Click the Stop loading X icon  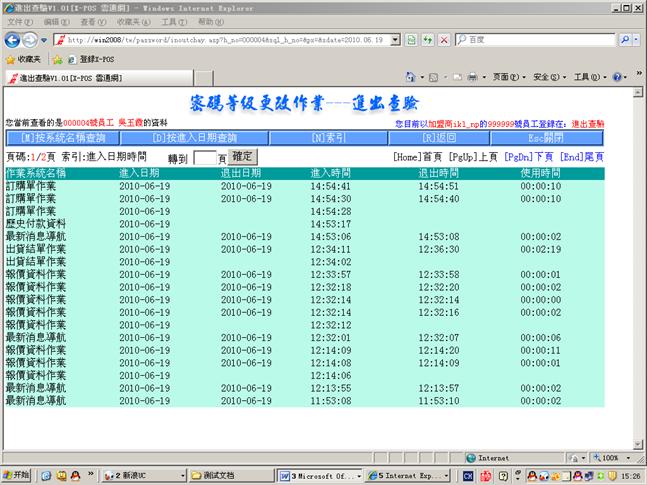[442, 40]
